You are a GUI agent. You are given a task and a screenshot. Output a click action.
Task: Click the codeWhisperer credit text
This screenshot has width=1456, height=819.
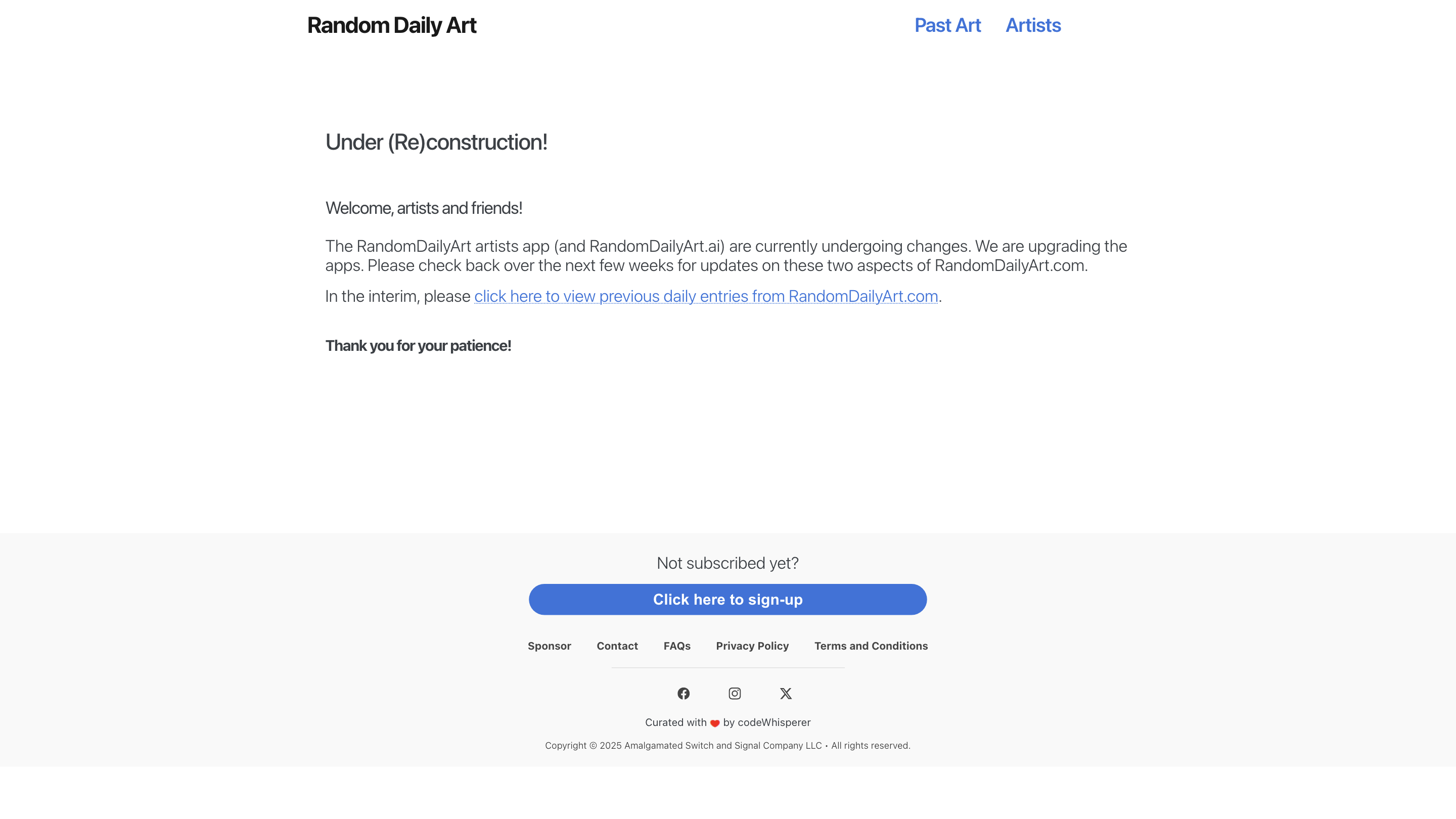click(x=775, y=722)
